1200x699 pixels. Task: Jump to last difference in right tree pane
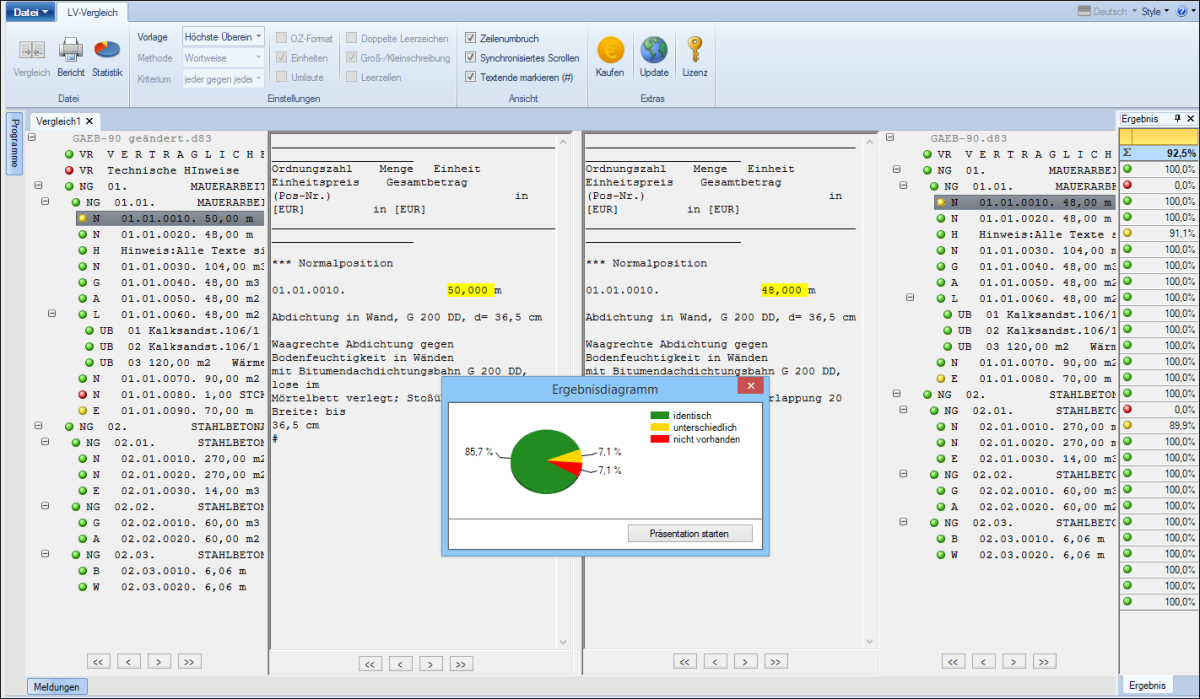(1045, 661)
